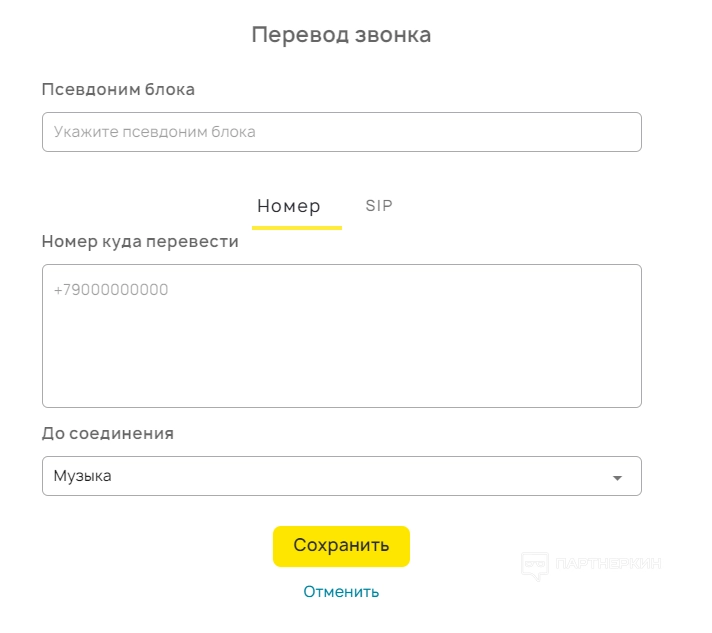Click the yellow underline beneath Номер tab

[x=296, y=228]
